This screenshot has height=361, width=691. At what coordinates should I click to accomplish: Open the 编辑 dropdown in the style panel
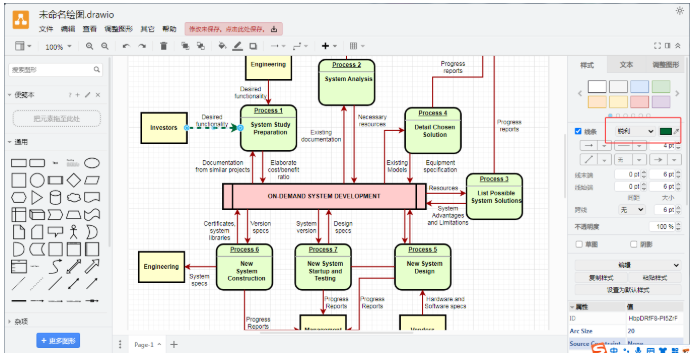click(x=628, y=265)
